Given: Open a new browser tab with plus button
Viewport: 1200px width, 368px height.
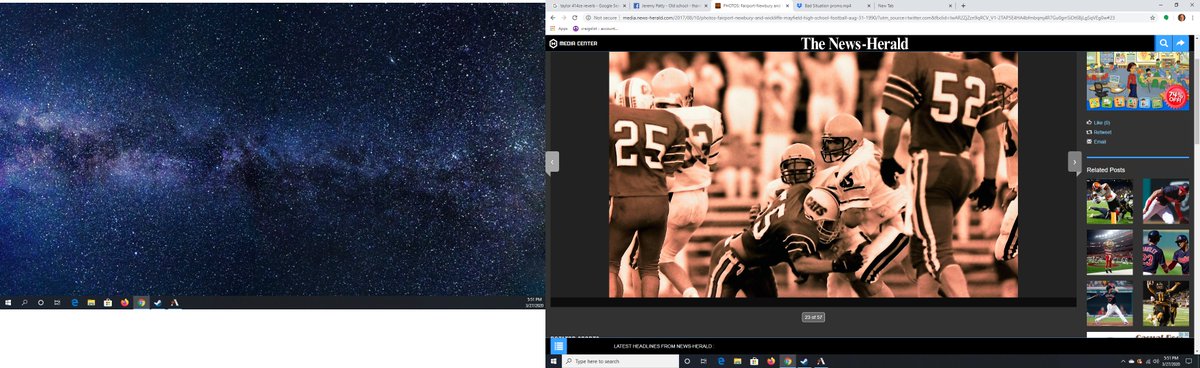Looking at the screenshot, I should tap(963, 6).
